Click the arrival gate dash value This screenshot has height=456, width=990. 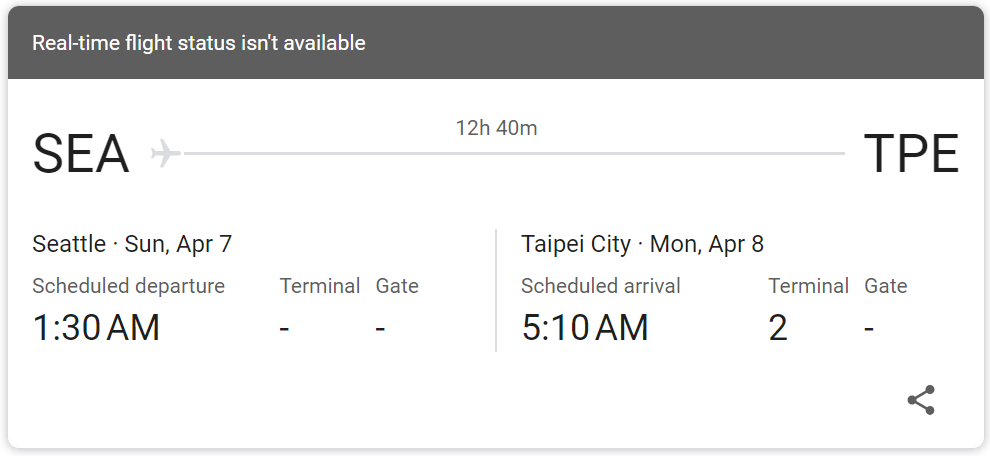[x=870, y=329]
